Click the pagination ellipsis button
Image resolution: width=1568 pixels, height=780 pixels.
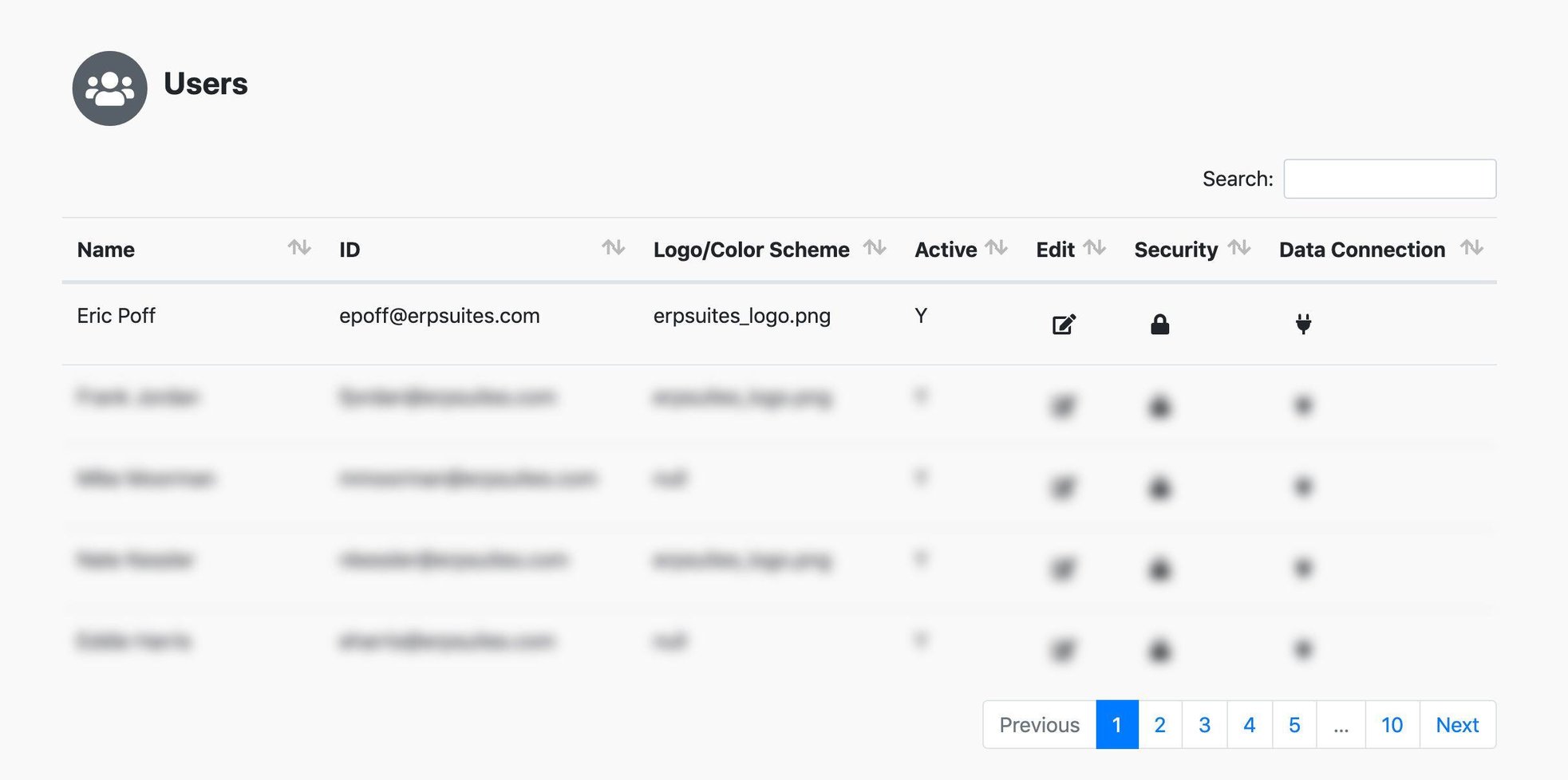[1341, 724]
